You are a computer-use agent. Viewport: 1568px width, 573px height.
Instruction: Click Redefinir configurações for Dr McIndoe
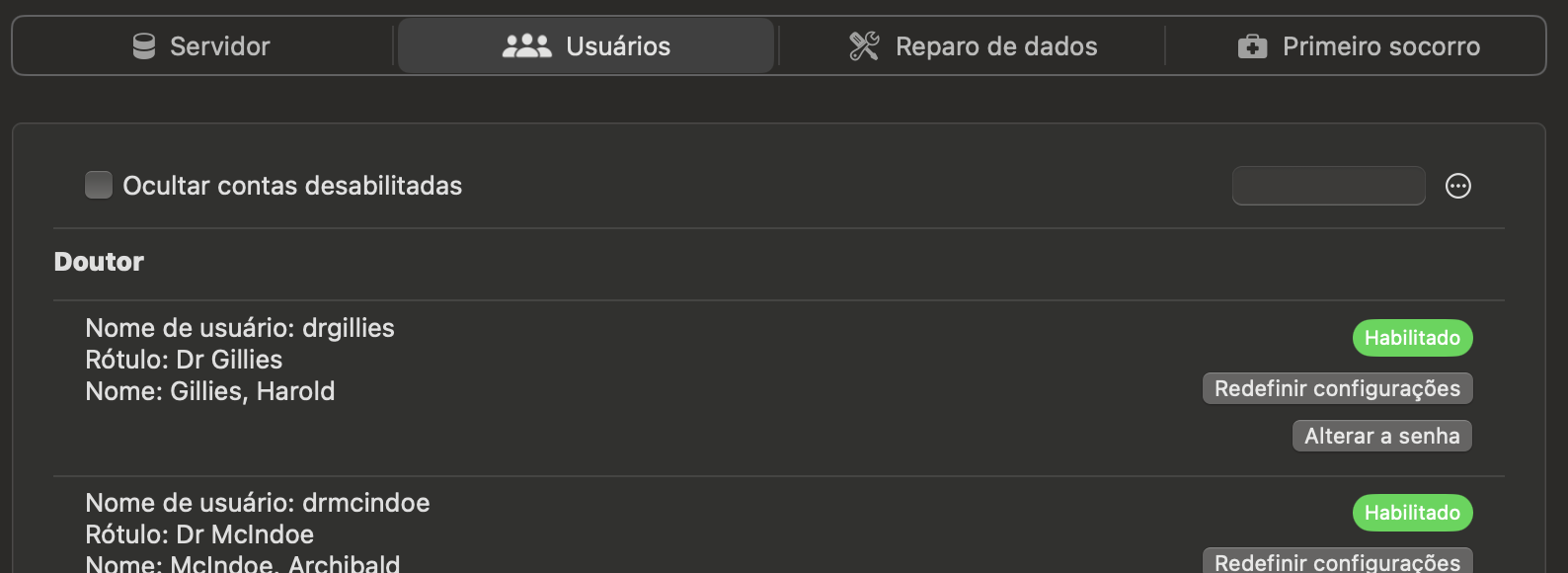coord(1337,561)
